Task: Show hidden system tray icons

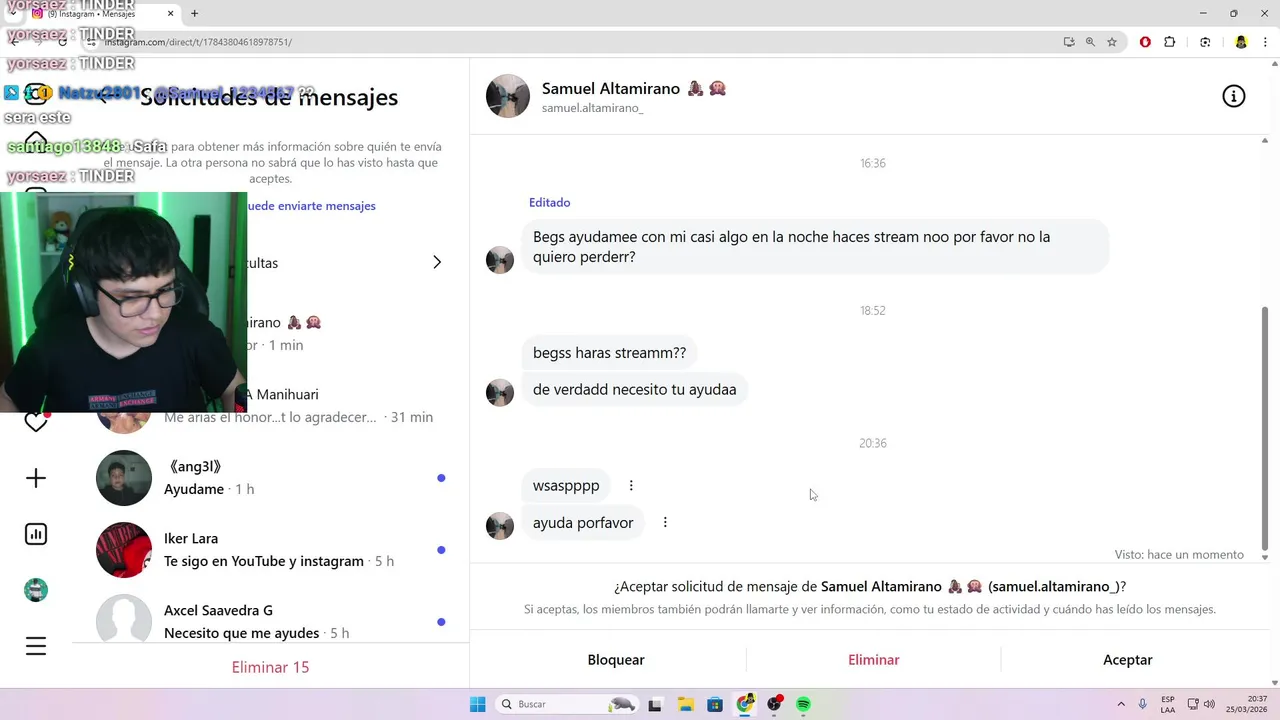Action: click(x=1121, y=704)
